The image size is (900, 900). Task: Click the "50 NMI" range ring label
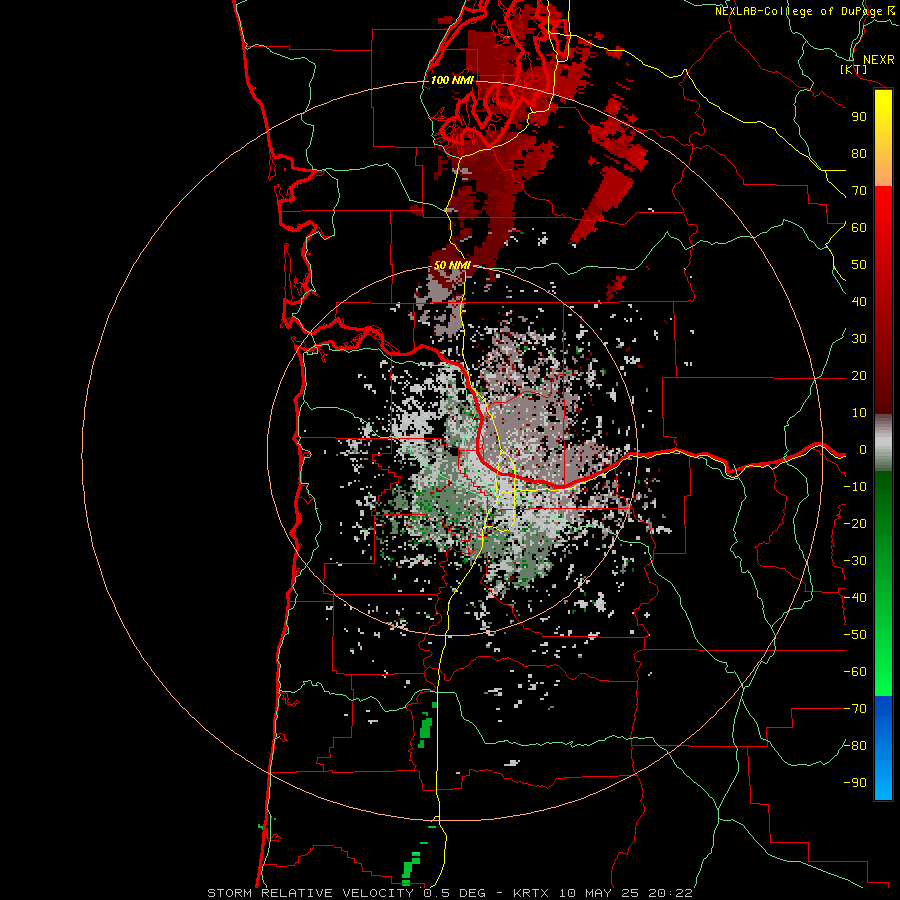(452, 265)
